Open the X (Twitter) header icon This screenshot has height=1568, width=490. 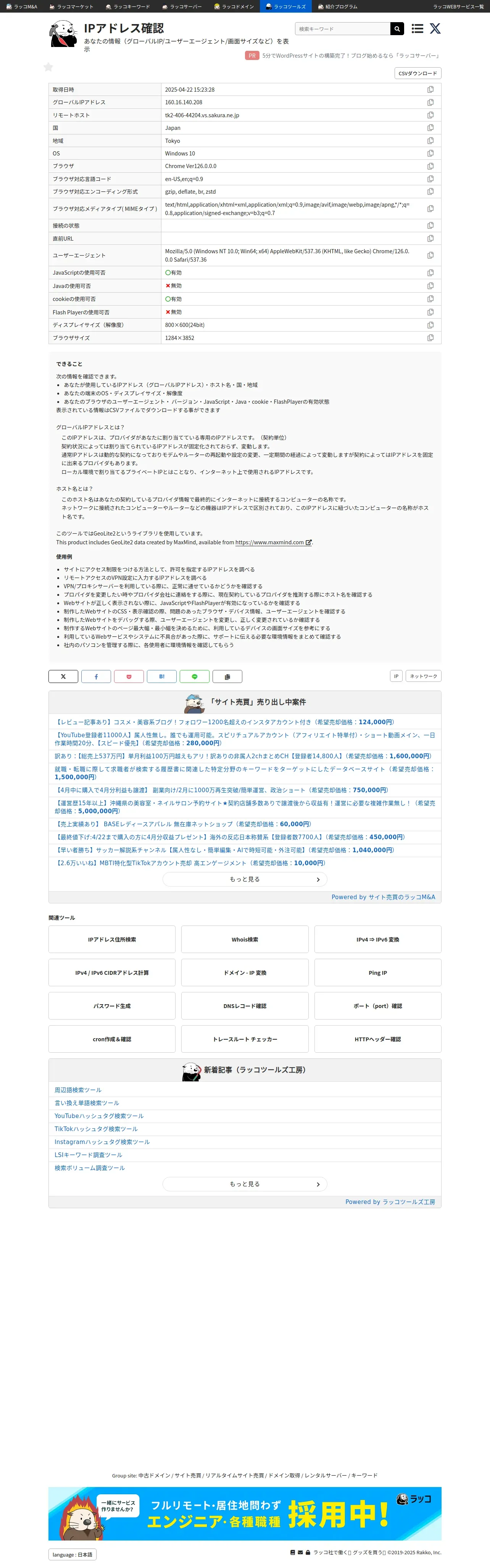coord(435,29)
